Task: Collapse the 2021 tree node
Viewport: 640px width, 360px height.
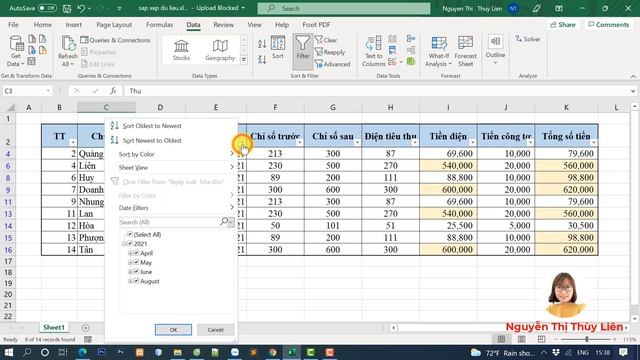Action: coord(124,244)
